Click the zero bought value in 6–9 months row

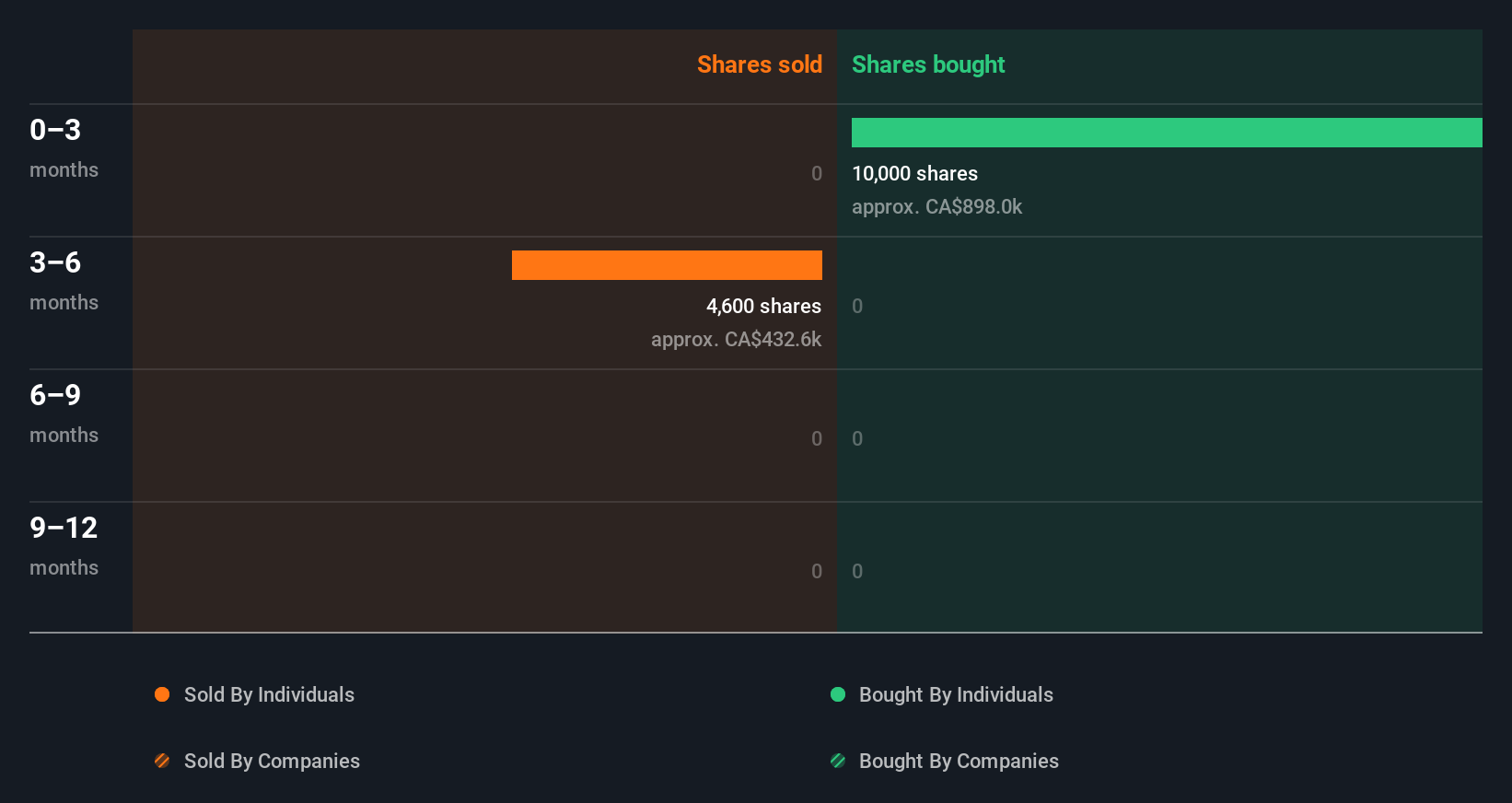click(x=857, y=438)
